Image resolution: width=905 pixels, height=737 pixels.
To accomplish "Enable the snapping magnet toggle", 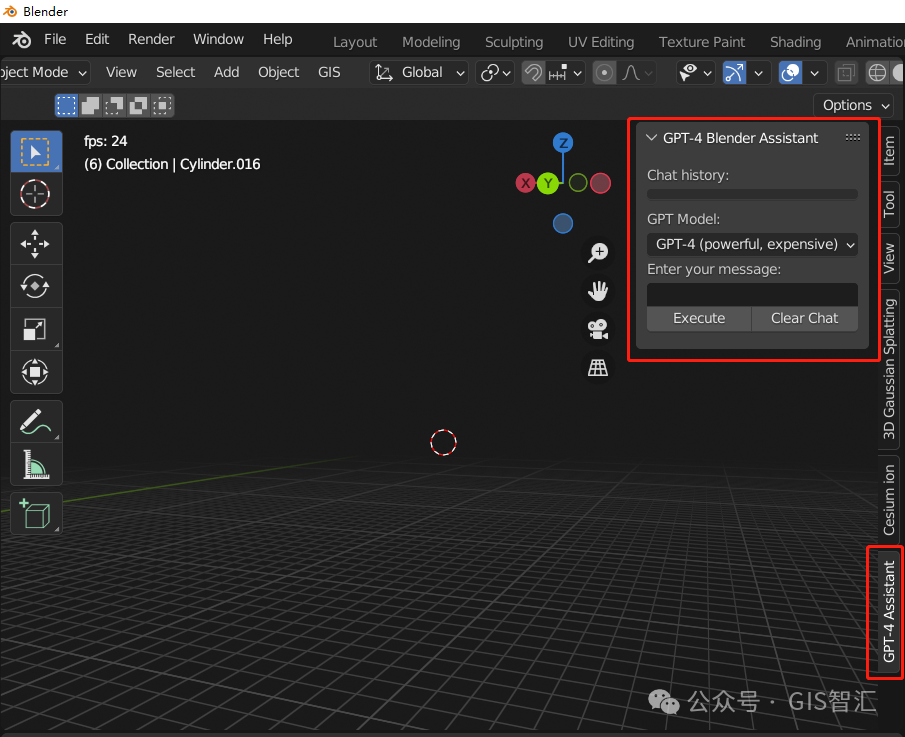I will tap(533, 72).
